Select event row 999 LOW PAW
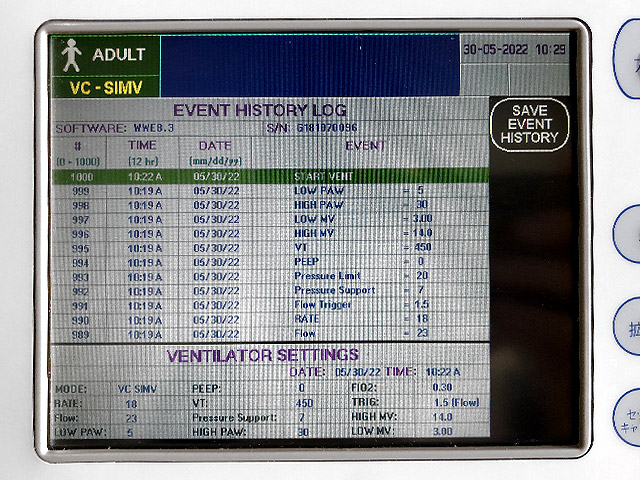Viewport: 640px width, 480px height. (x=270, y=191)
